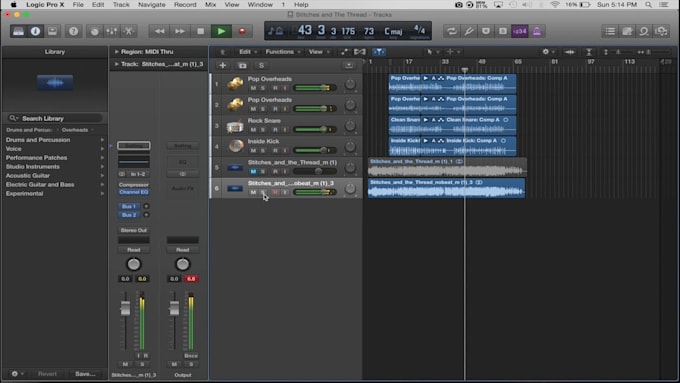Open the Editors scissors button
The height and width of the screenshot is (383, 680).
(x=129, y=31)
